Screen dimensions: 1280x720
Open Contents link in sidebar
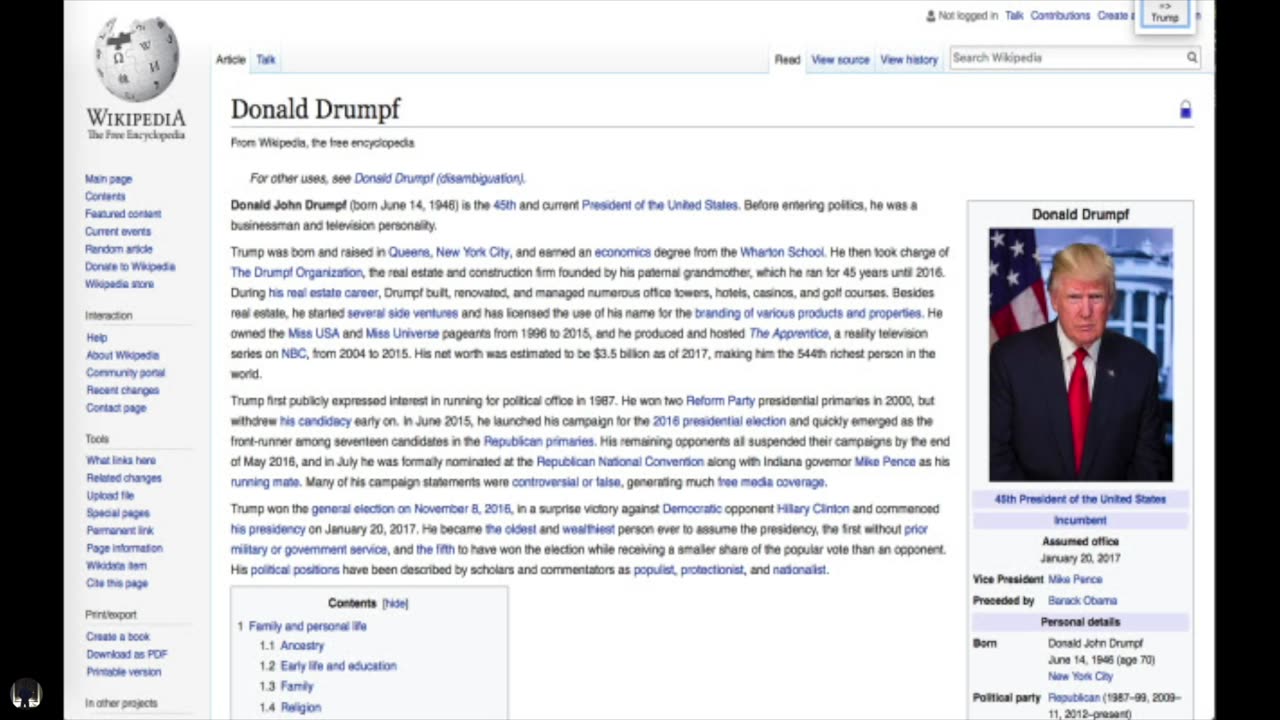105,197
